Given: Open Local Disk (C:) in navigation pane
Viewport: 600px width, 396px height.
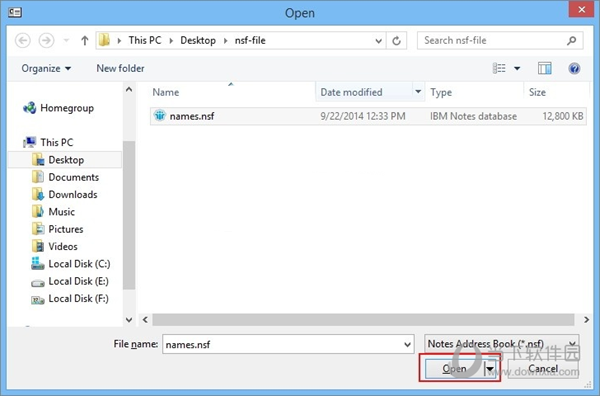Looking at the screenshot, I should (x=79, y=264).
